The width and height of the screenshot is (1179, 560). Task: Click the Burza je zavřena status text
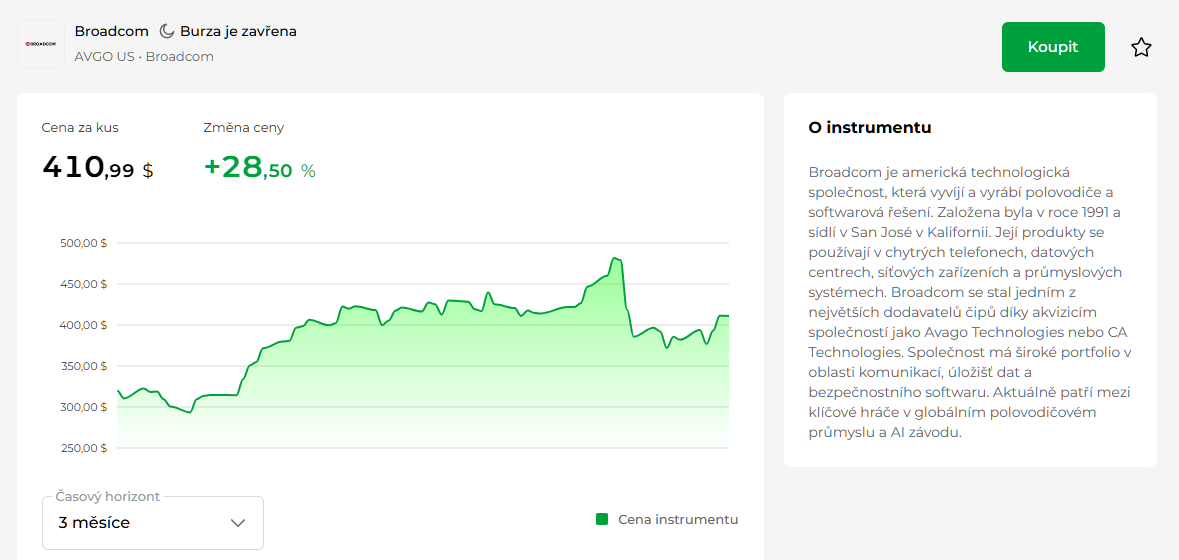tap(238, 32)
